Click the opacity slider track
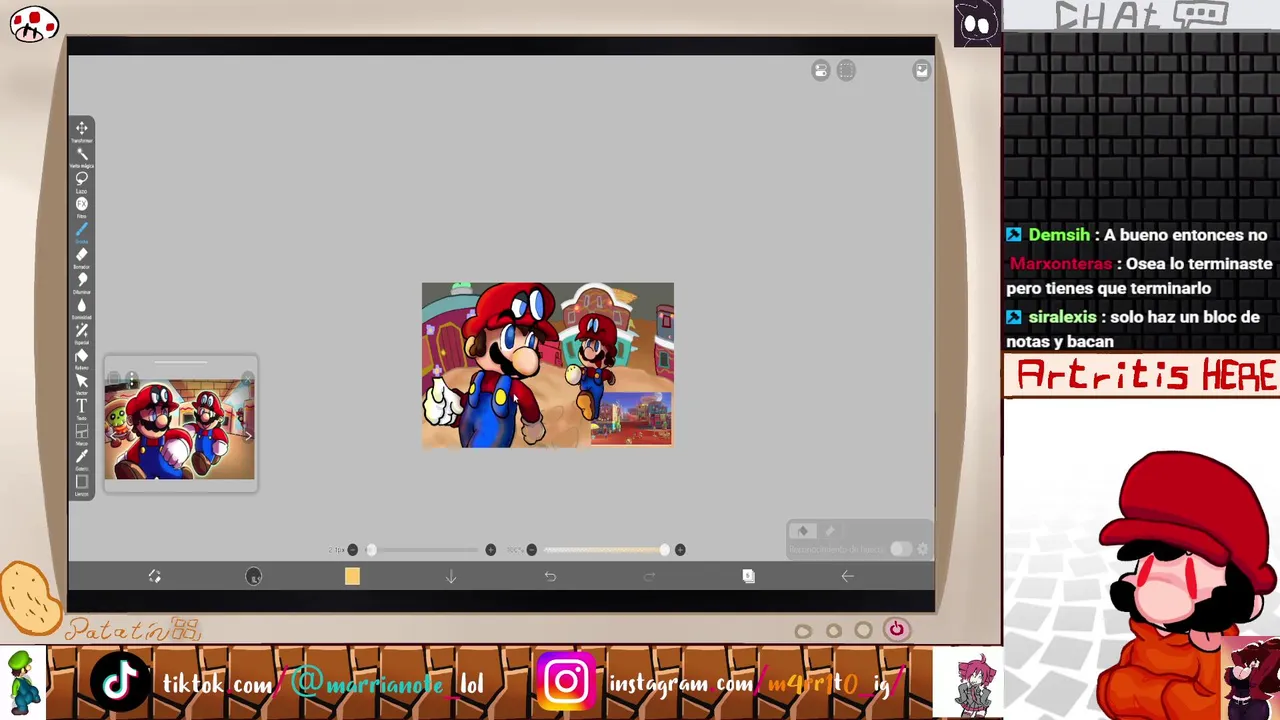The height and width of the screenshot is (720, 1280). [605, 550]
